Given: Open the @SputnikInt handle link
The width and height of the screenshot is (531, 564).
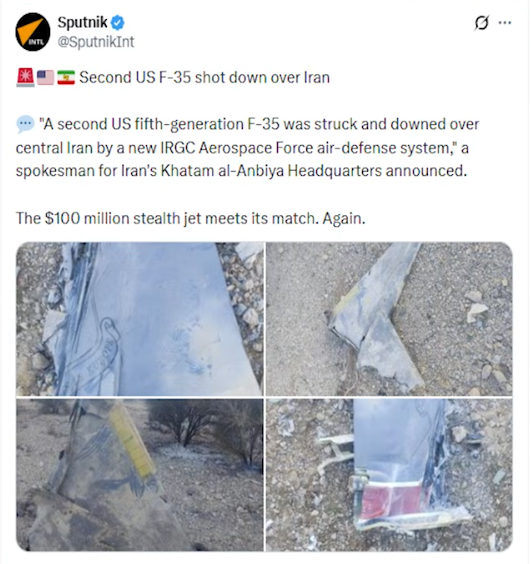Looking at the screenshot, I should 96,42.
